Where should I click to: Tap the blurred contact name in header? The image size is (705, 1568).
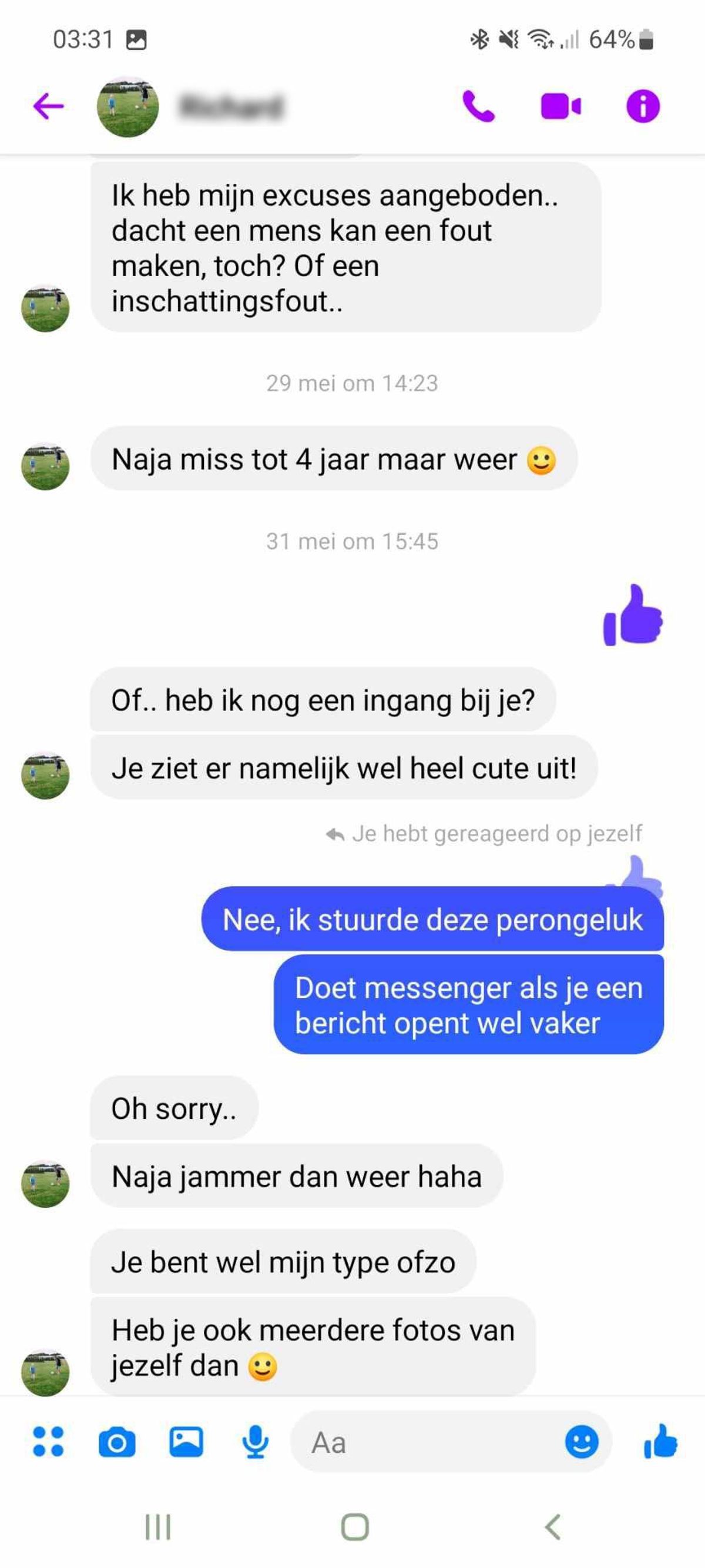click(x=231, y=106)
